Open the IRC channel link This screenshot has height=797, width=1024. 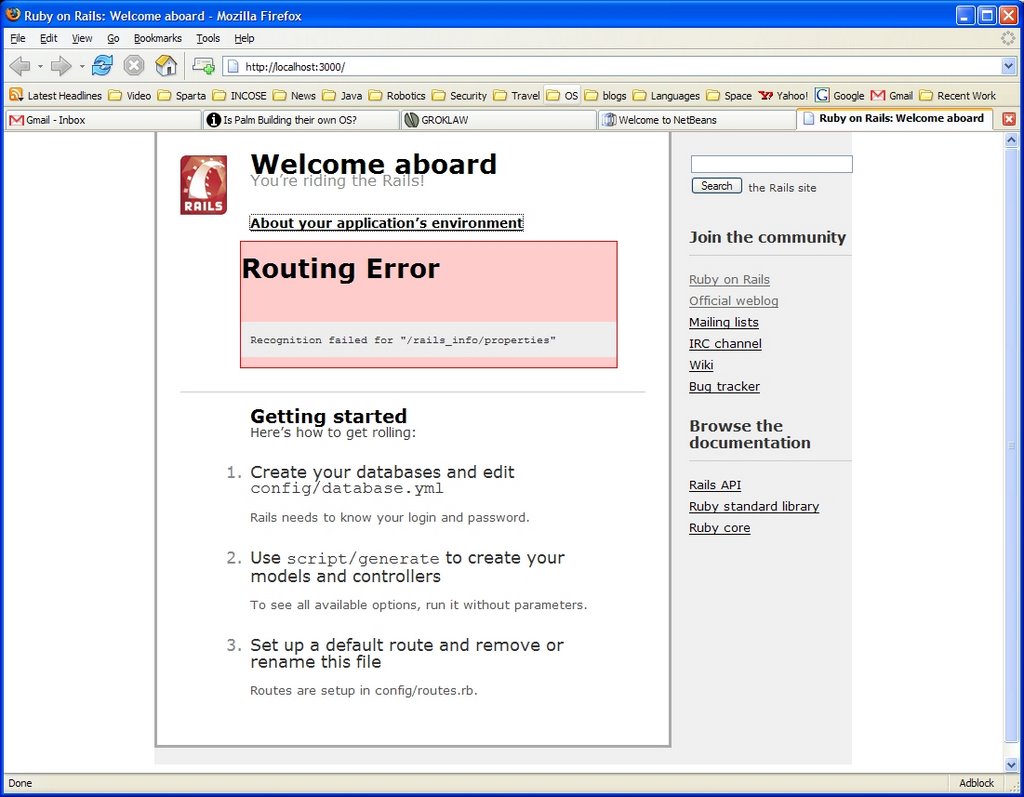[725, 344]
